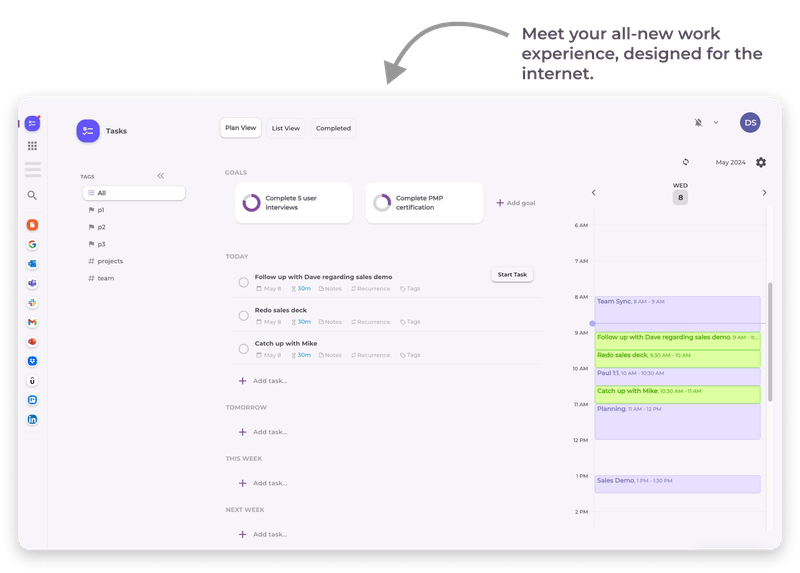The width and height of the screenshot is (800, 573).
Task: Open the Trello shortcut icon
Action: point(32,400)
